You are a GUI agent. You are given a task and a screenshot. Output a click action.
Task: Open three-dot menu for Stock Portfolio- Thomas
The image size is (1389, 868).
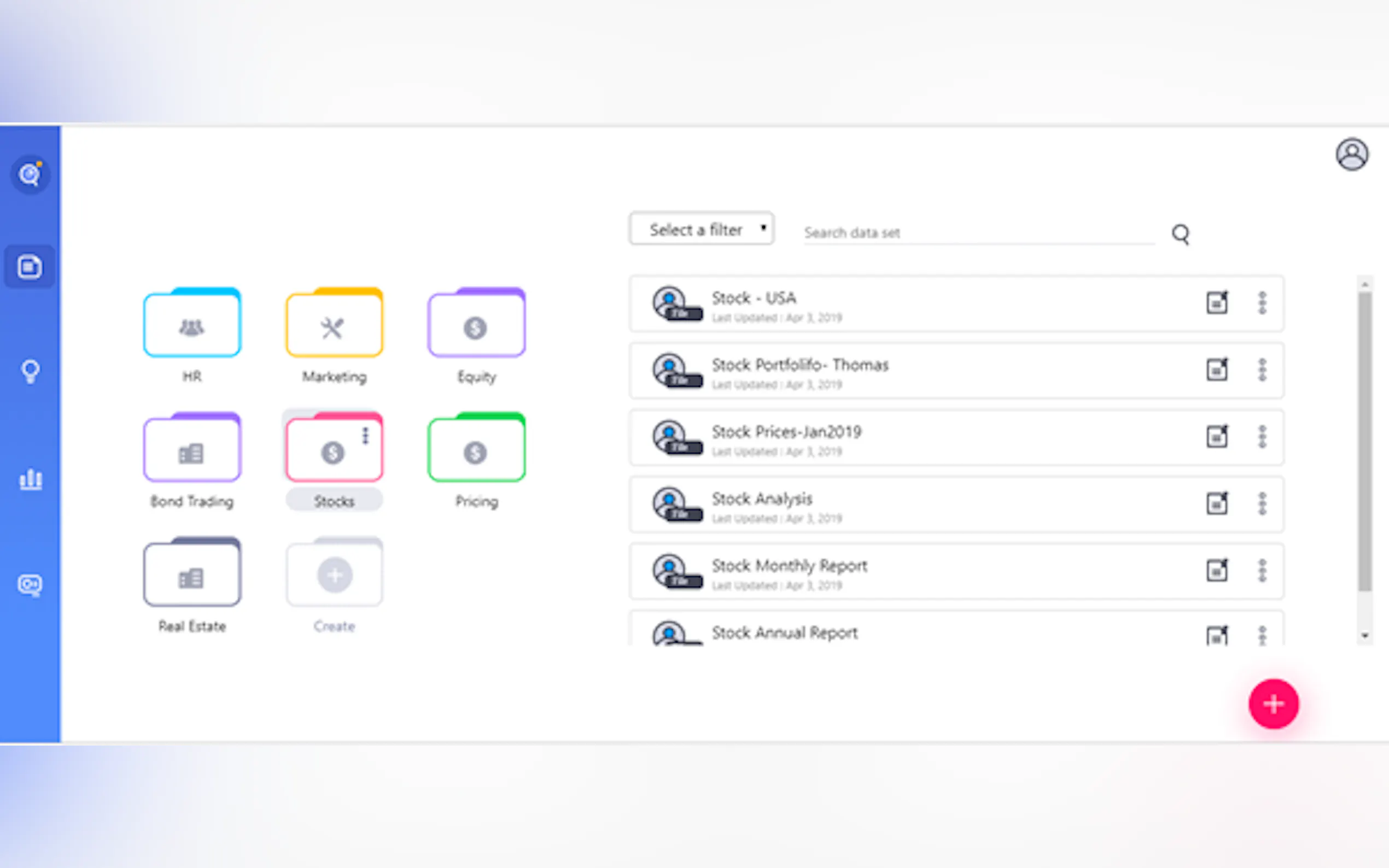1262,370
